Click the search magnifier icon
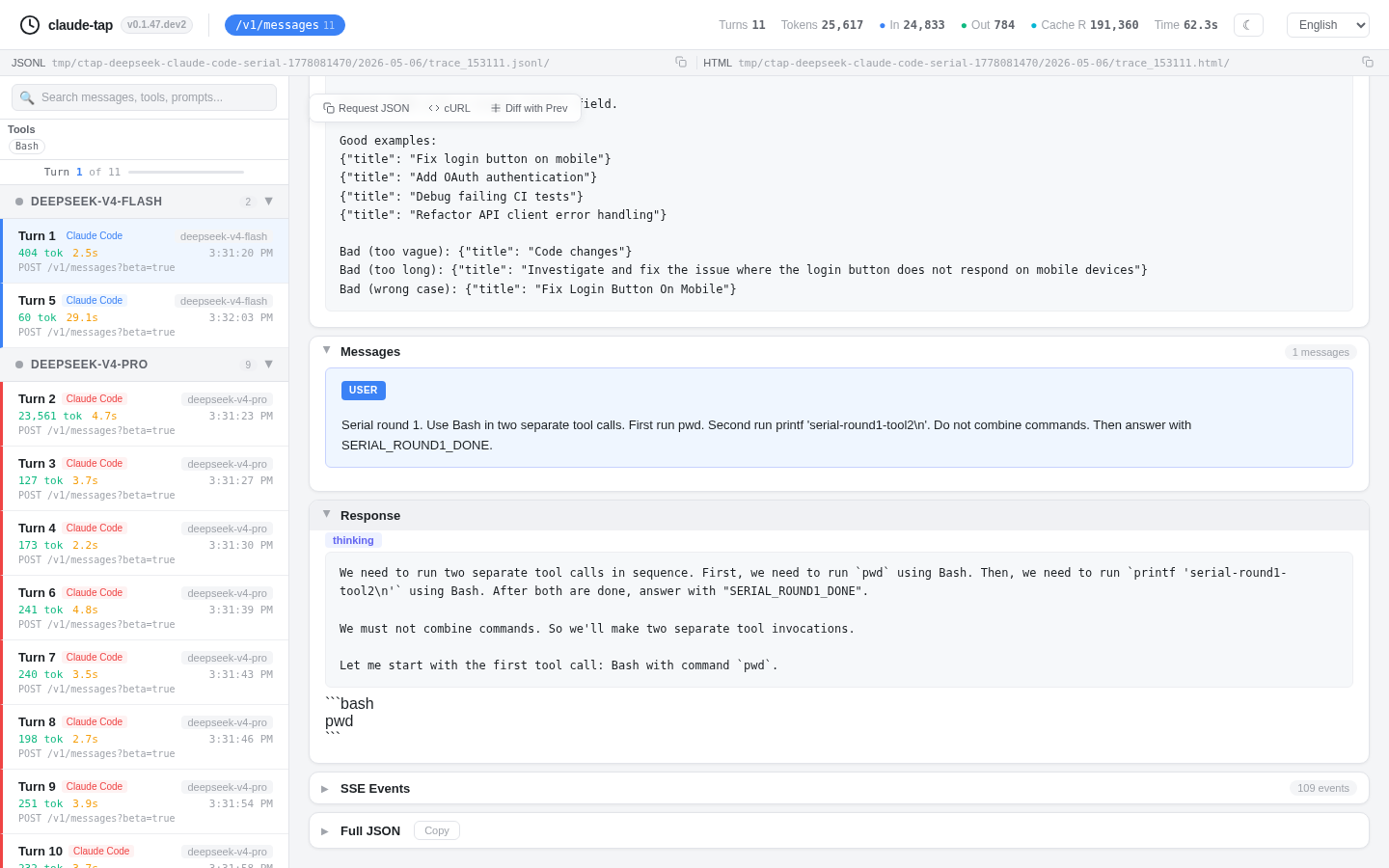Screen dimensions: 1389x868 [27, 97]
